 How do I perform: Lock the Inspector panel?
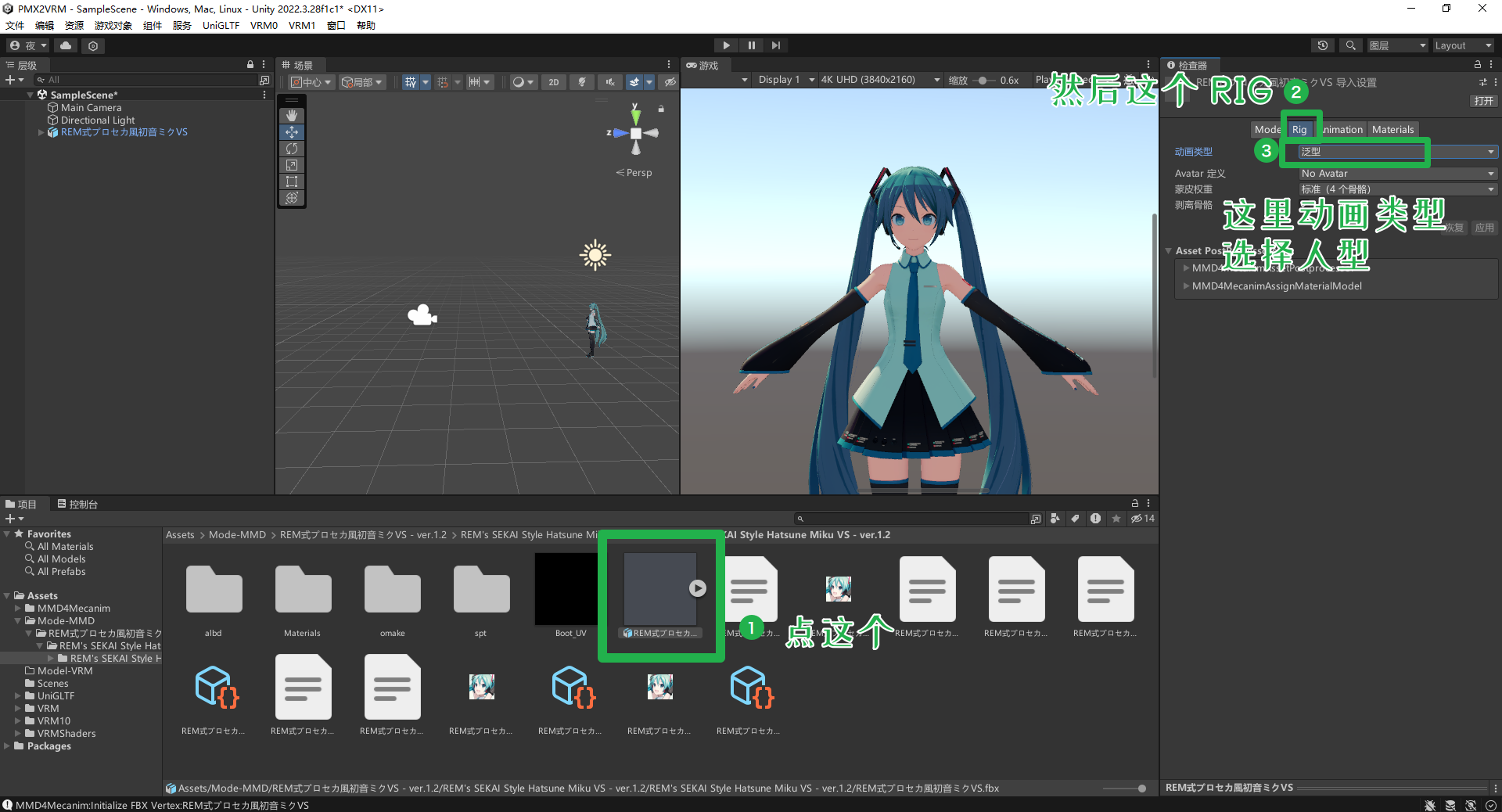tap(1478, 65)
